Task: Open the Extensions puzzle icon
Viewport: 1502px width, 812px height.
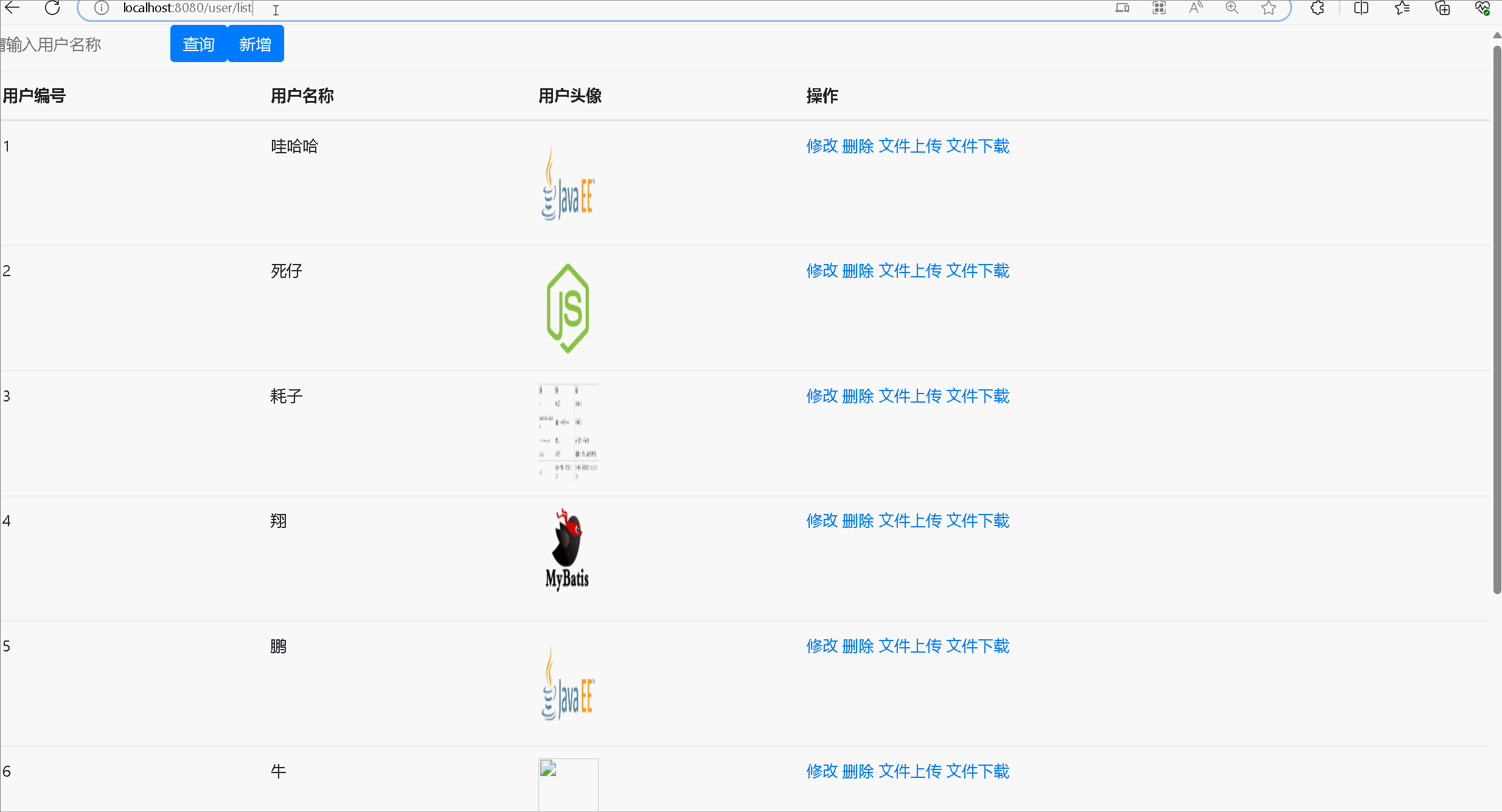Action: [x=1317, y=9]
